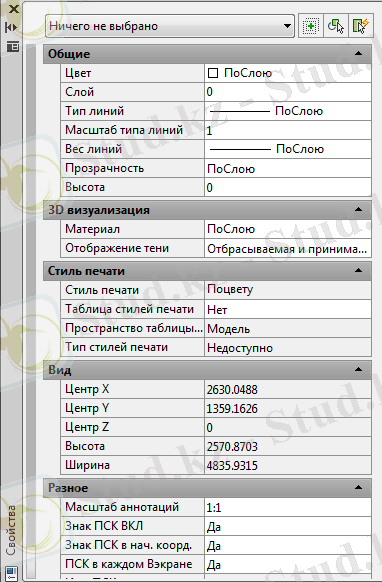Click the Ширина value 4835.9315
This screenshot has width=382, height=582.
[288, 465]
